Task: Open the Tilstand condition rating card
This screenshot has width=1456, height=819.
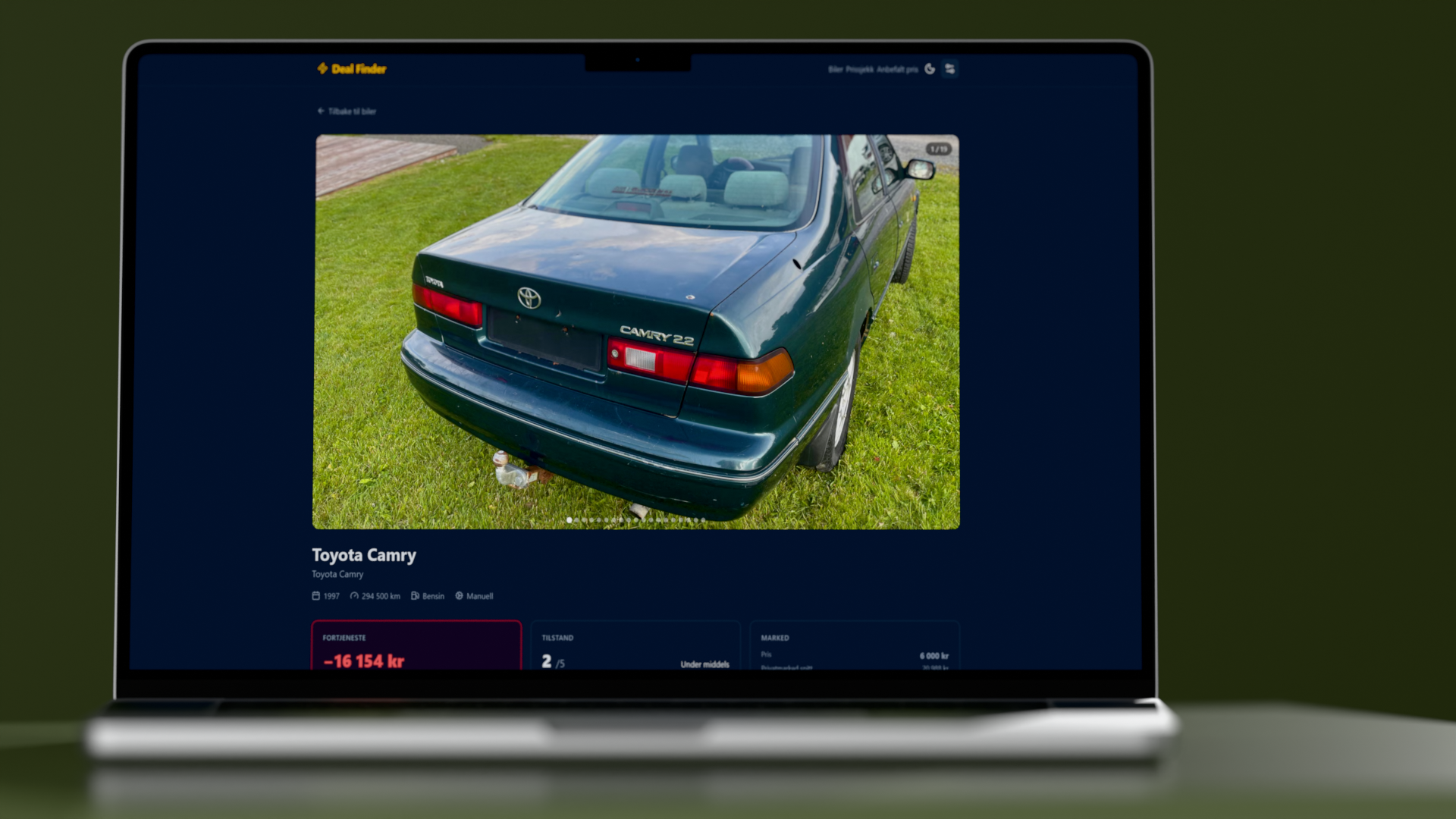Action: tap(635, 645)
